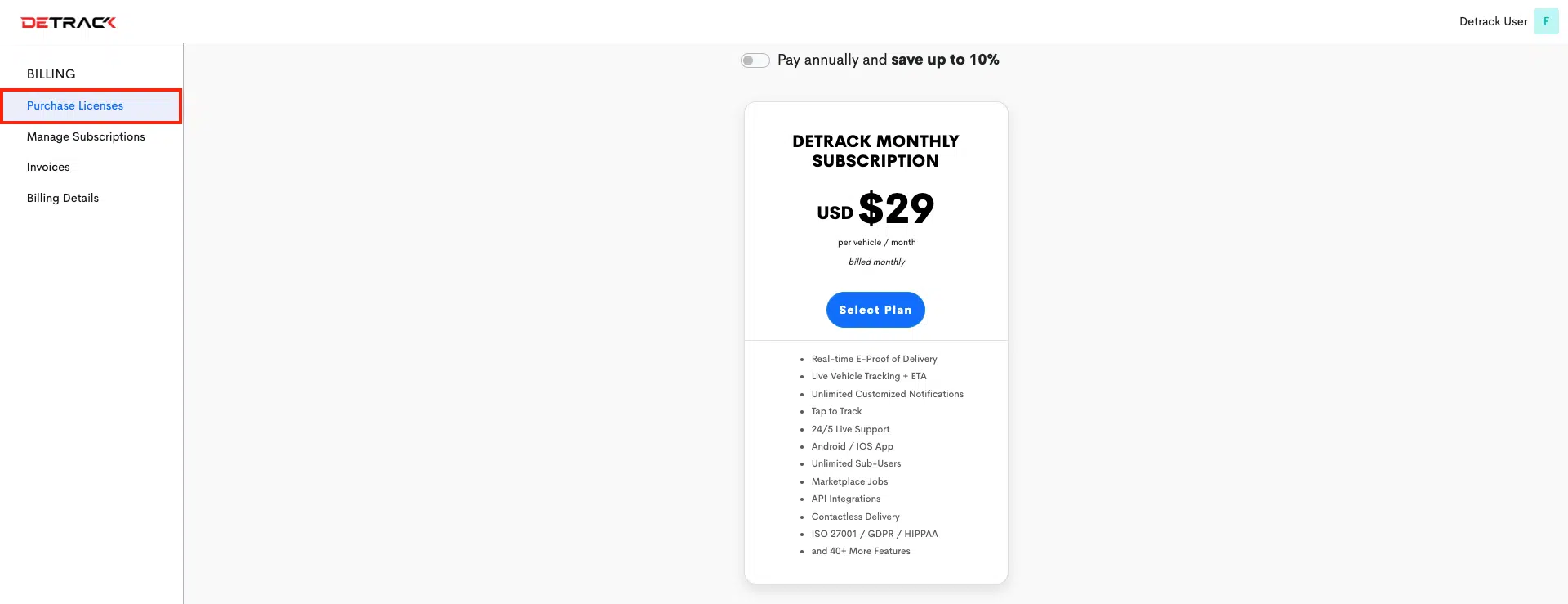Click the Detrack Monthly Subscription title
Viewport: 1568px width, 604px height.
(875, 151)
